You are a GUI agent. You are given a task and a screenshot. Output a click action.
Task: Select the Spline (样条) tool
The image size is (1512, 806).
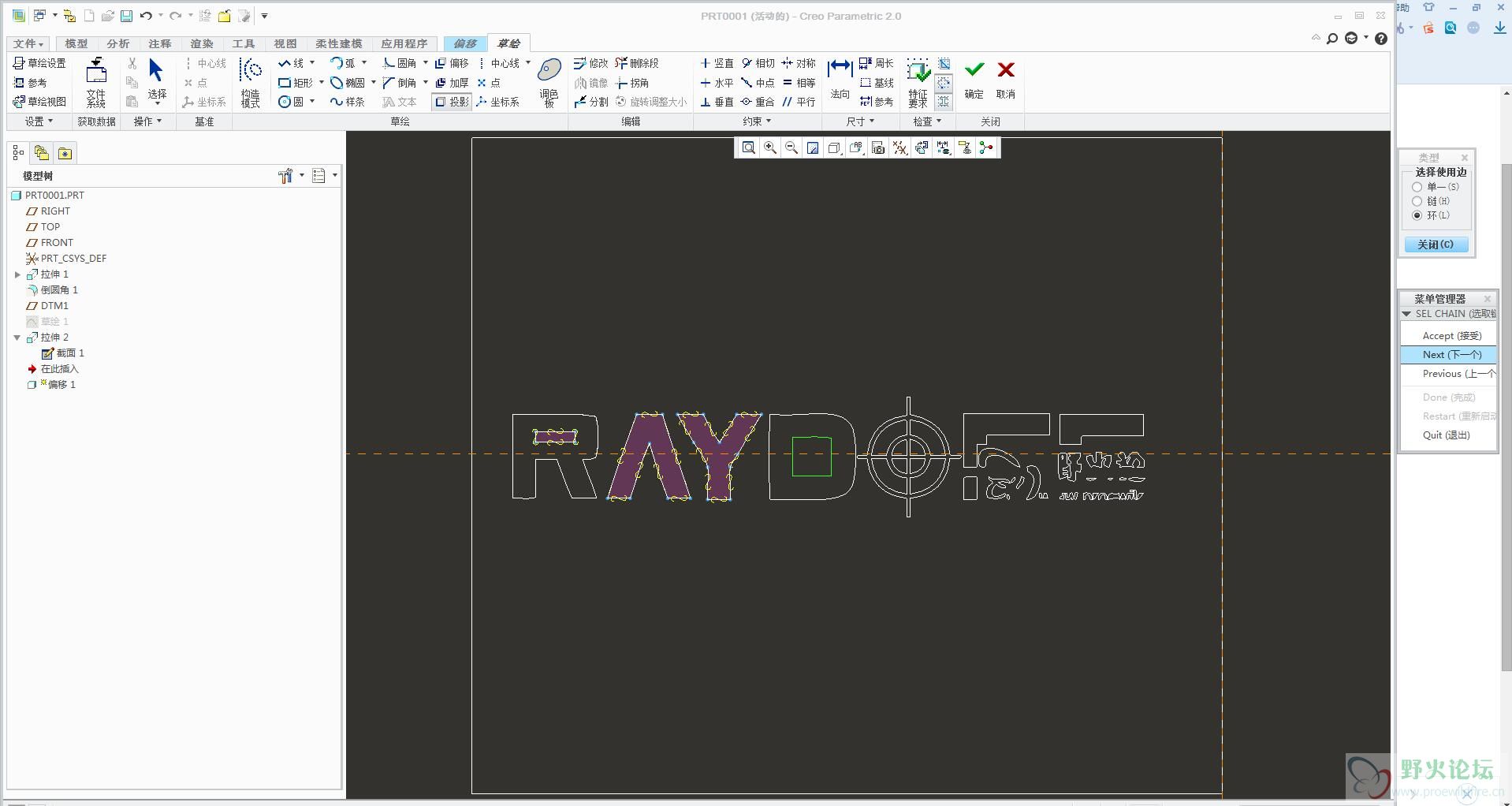coord(348,102)
